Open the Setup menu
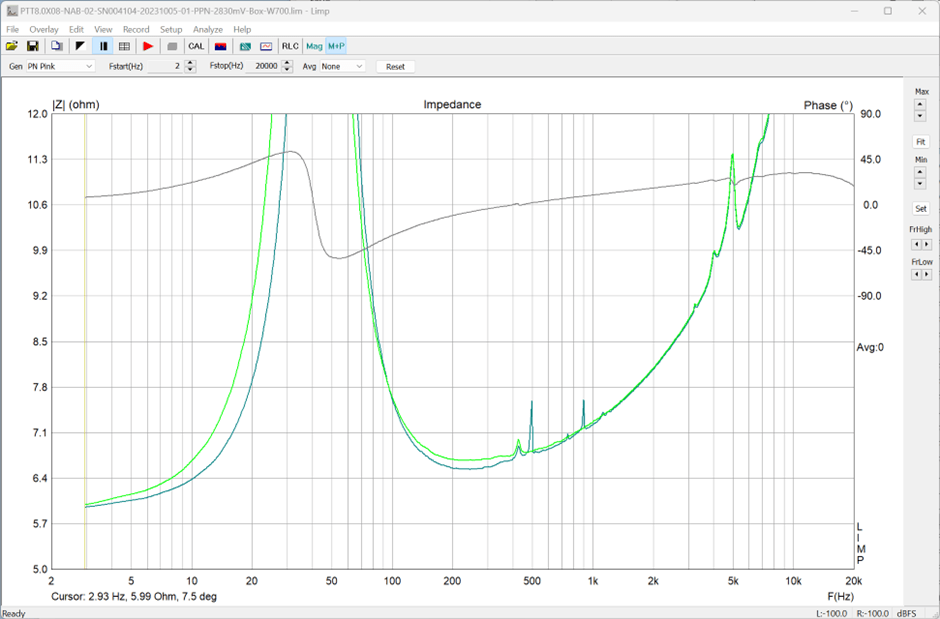This screenshot has height=619, width=940. [171, 29]
